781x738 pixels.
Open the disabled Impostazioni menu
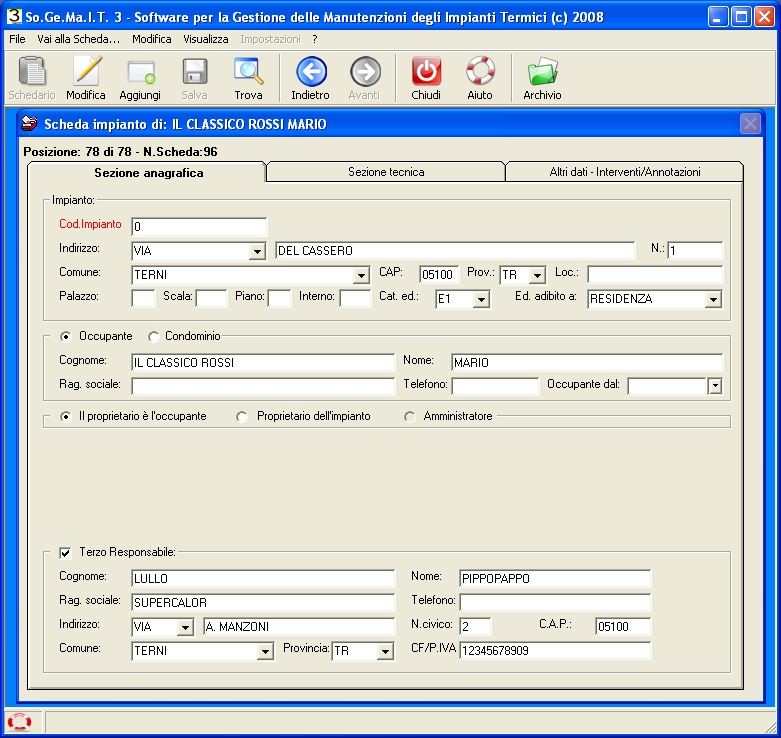pyautogui.click(x=270, y=39)
